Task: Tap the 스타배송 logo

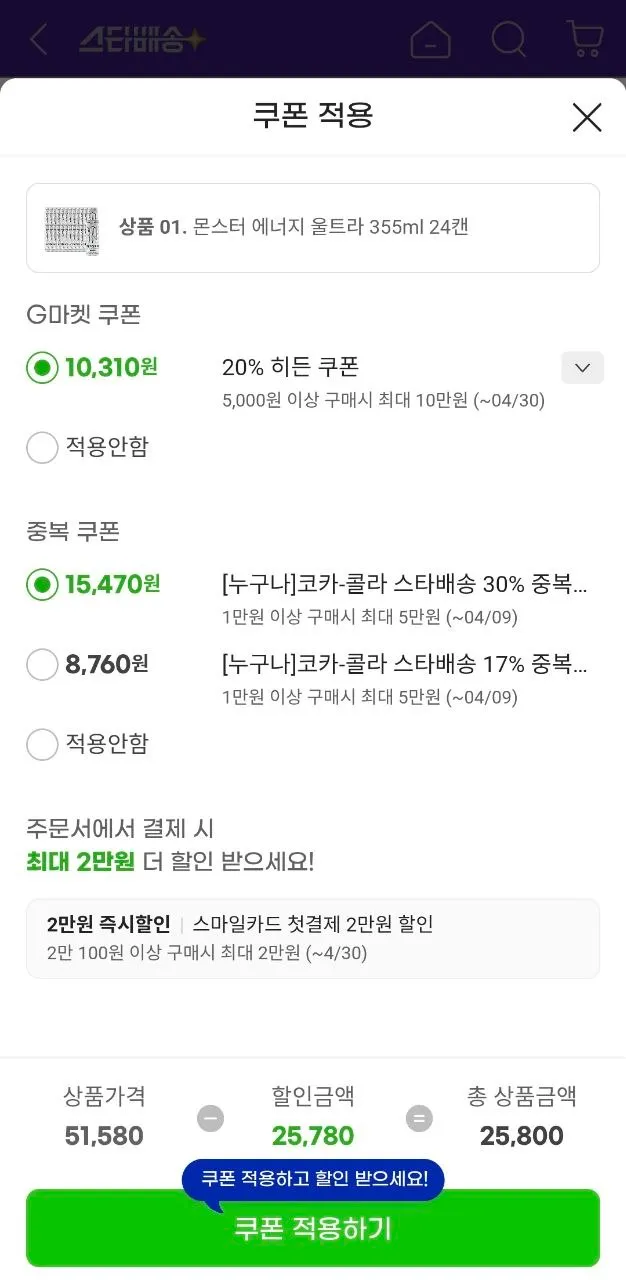Action: [142, 40]
